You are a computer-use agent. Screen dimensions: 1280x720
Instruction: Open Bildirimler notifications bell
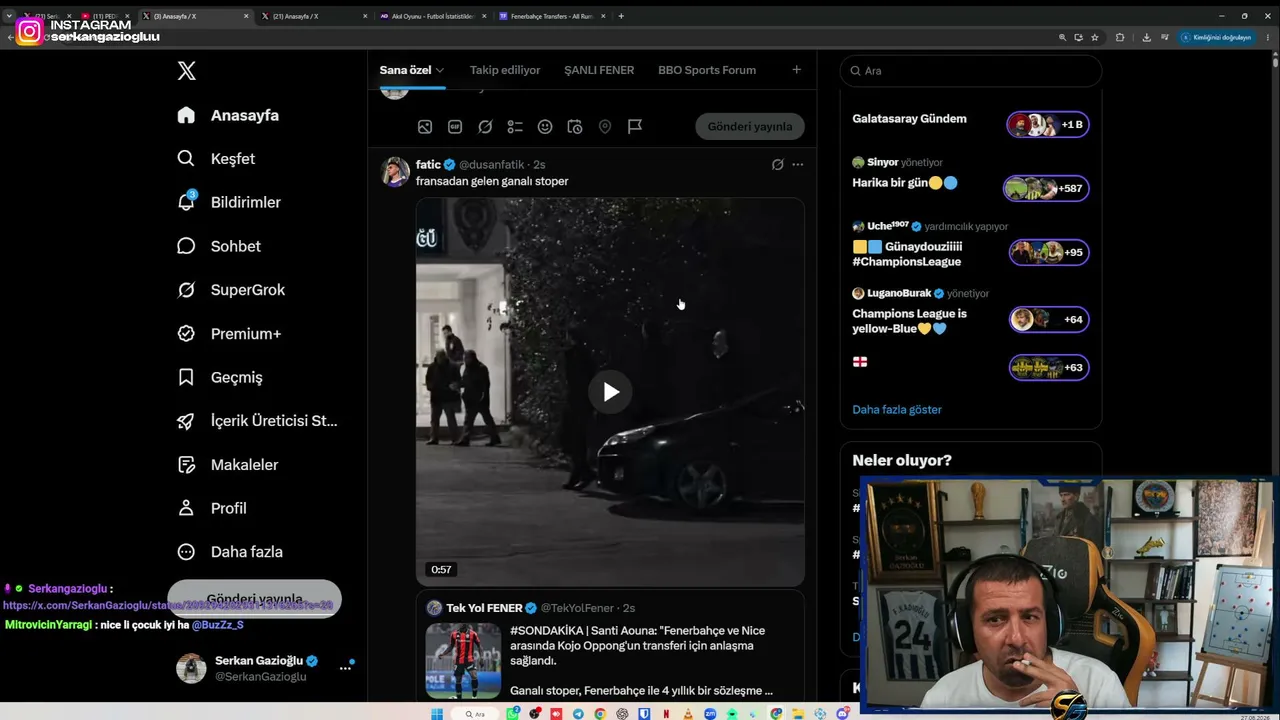[x=228, y=202]
